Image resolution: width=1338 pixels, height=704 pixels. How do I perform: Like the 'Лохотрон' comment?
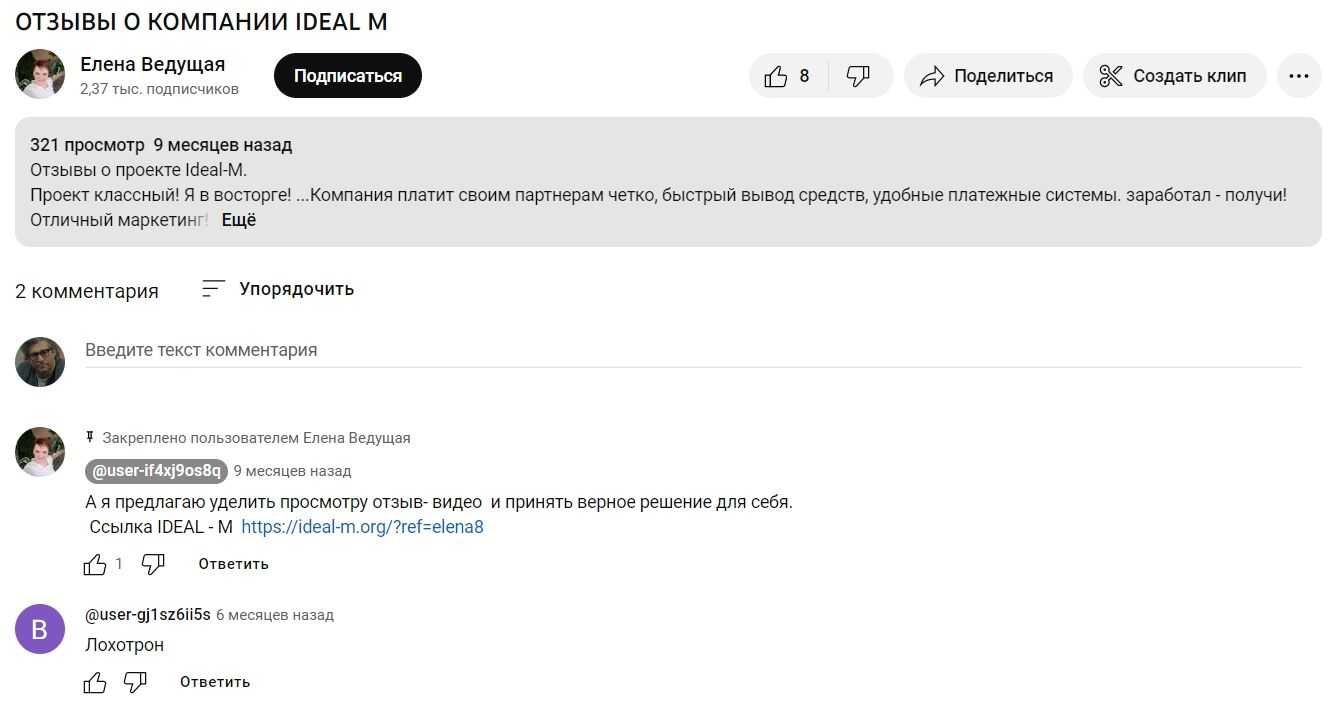(95, 682)
